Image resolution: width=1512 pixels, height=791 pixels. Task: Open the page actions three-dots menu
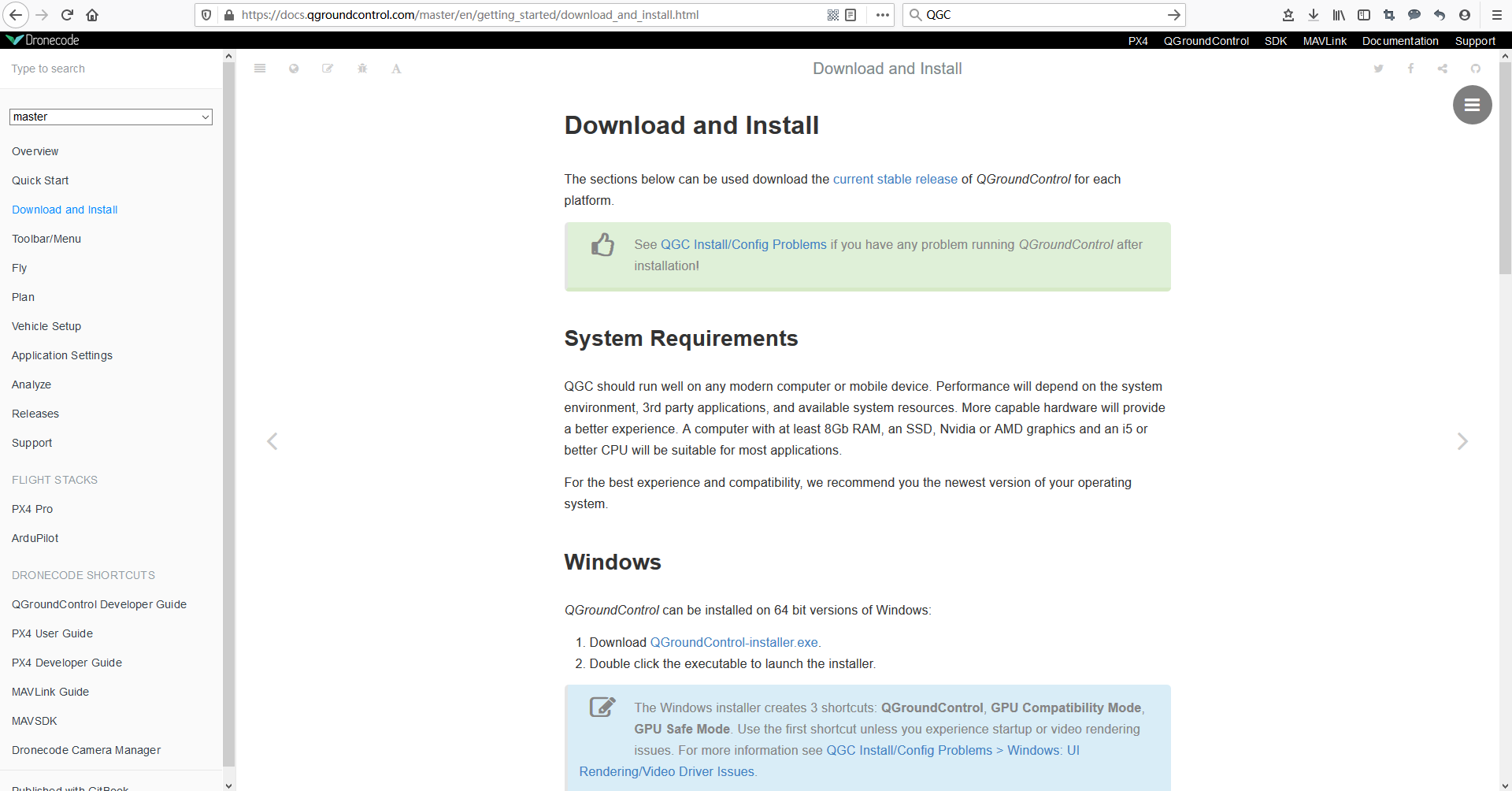click(883, 15)
